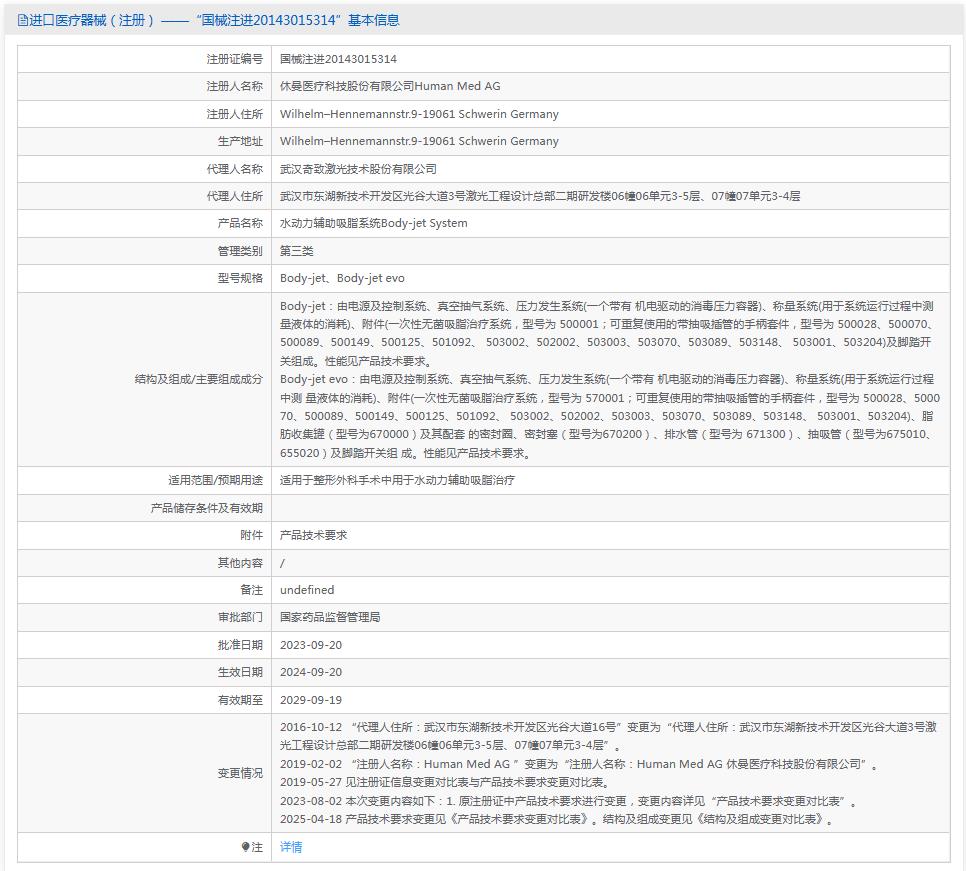Screen dimensions: 966x871
Task: Select product name 水动力辅助吸脂系统Body-jet System
Action: click(373, 223)
